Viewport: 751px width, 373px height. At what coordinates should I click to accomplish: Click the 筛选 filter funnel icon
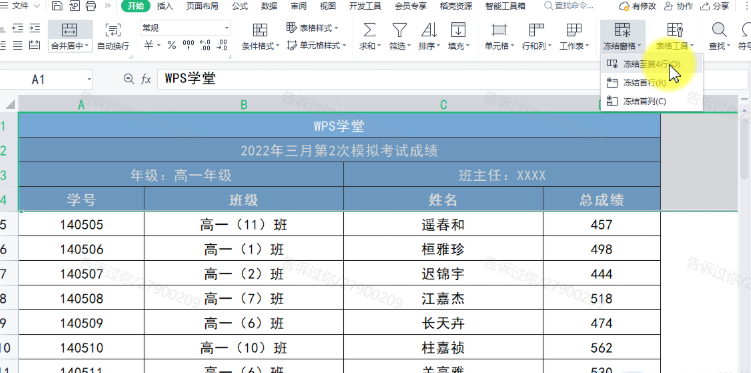pyautogui.click(x=399, y=30)
